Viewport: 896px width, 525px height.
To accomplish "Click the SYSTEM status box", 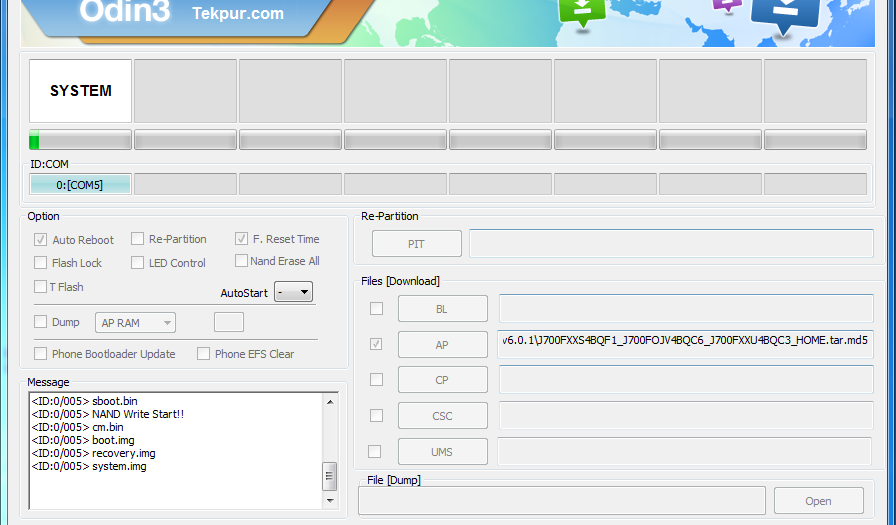I will [81, 91].
